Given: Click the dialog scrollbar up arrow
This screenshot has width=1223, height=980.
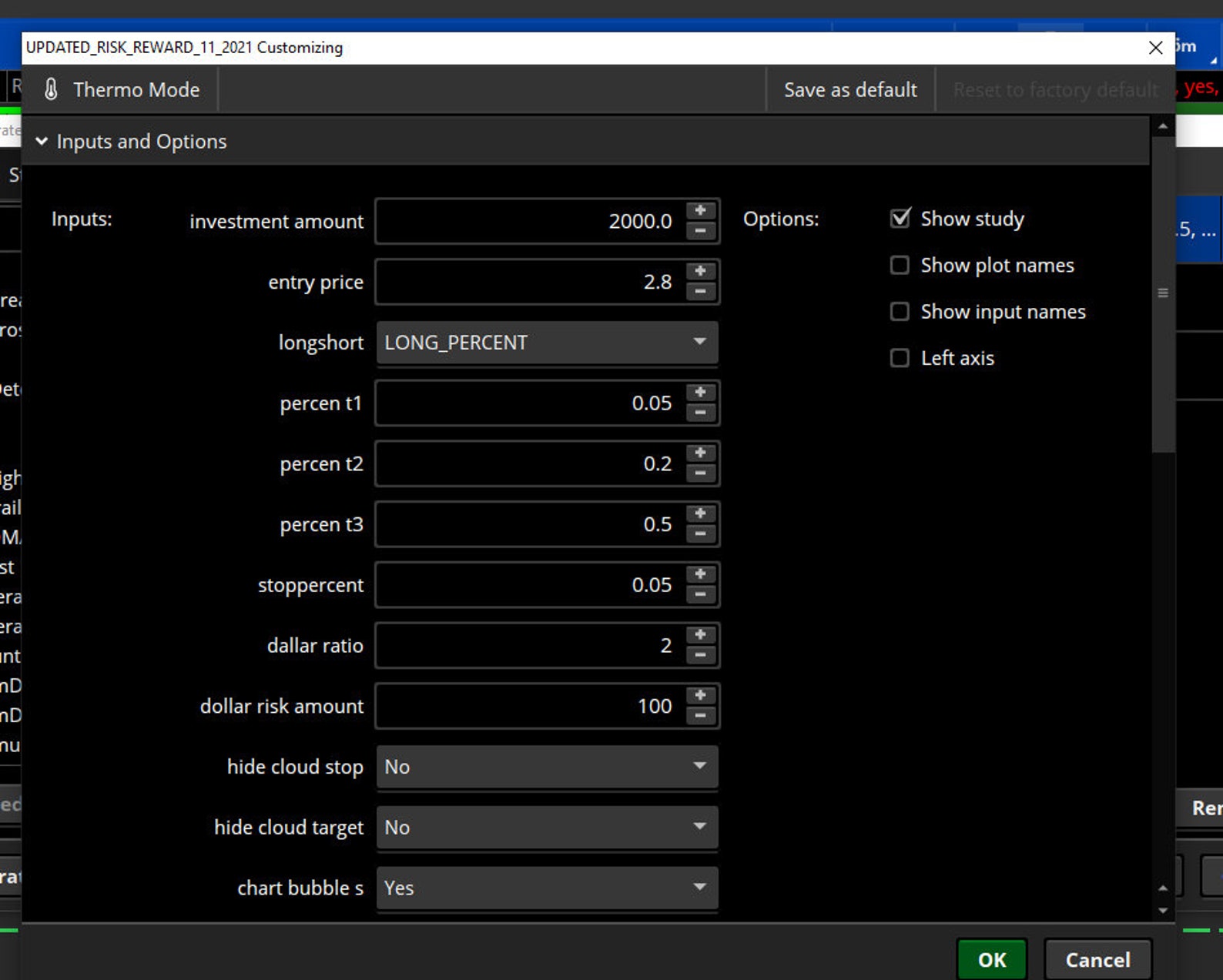Looking at the screenshot, I should pyautogui.click(x=1163, y=126).
